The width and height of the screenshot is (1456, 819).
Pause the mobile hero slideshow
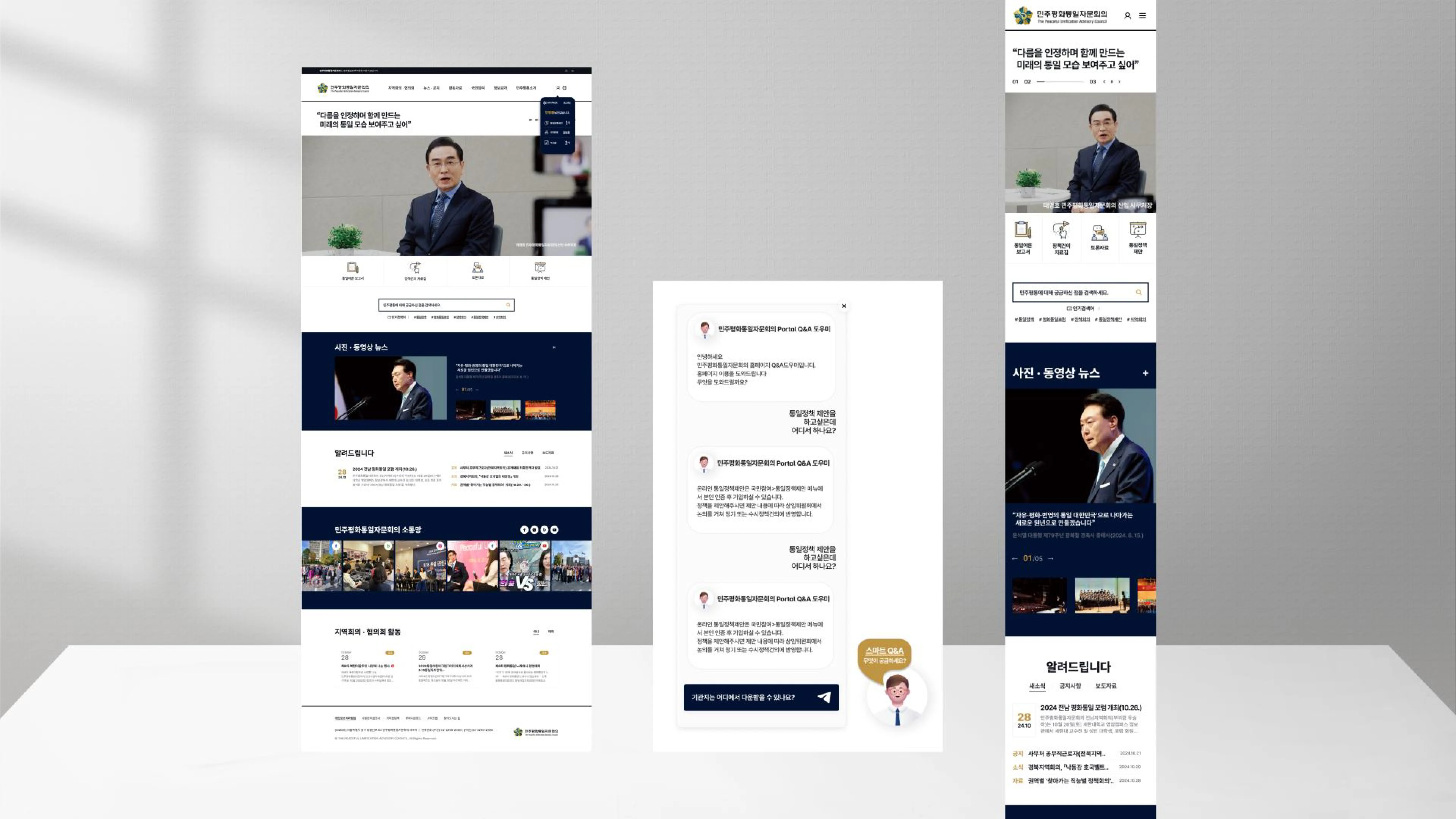point(1112,82)
